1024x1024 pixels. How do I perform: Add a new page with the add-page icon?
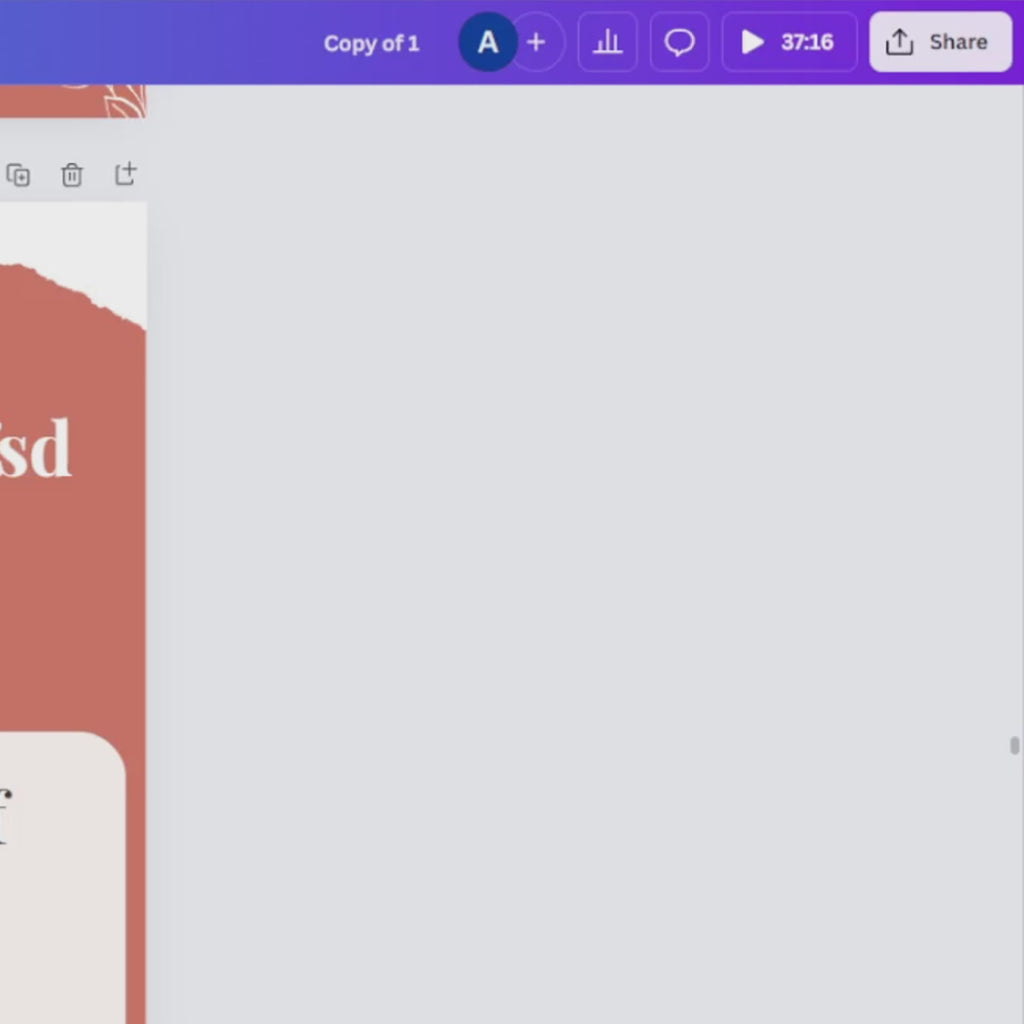tap(125, 174)
